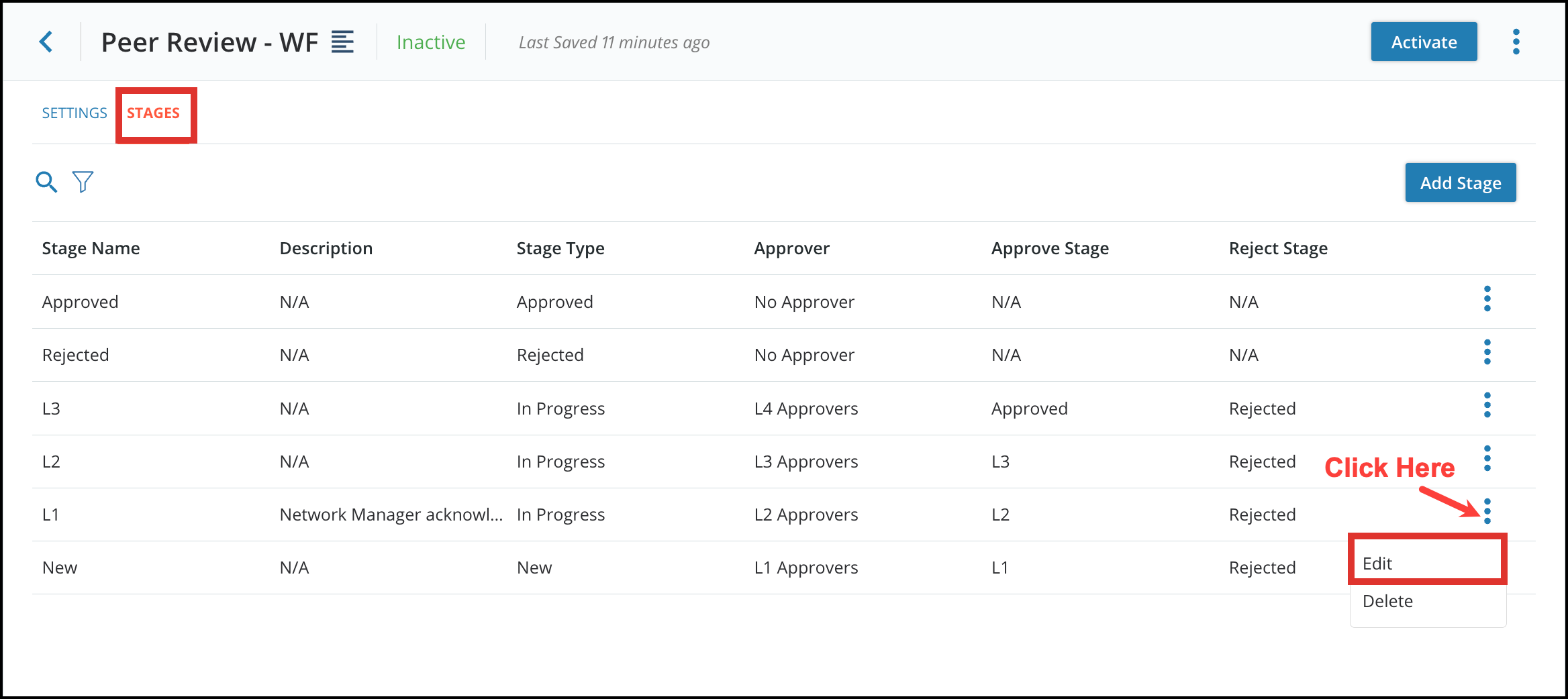
Task: Open the three-dot menu for L1 row
Action: 1487,511
